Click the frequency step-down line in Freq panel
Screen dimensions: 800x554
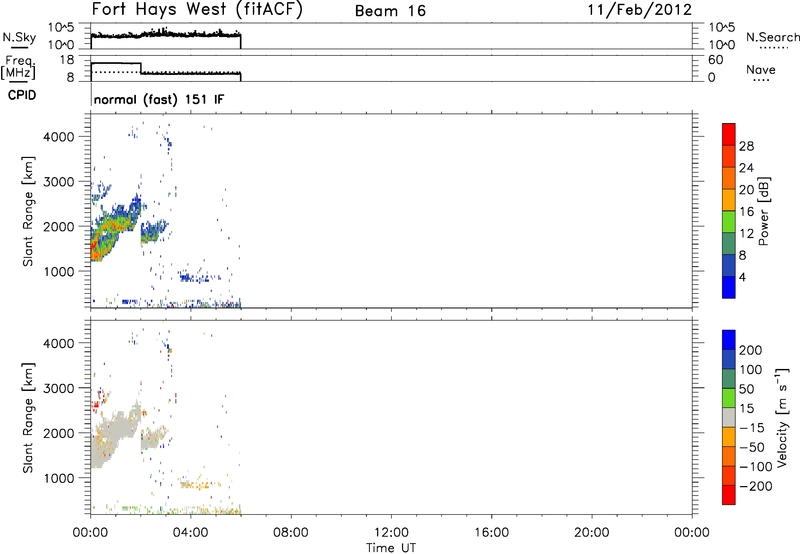pos(141,68)
